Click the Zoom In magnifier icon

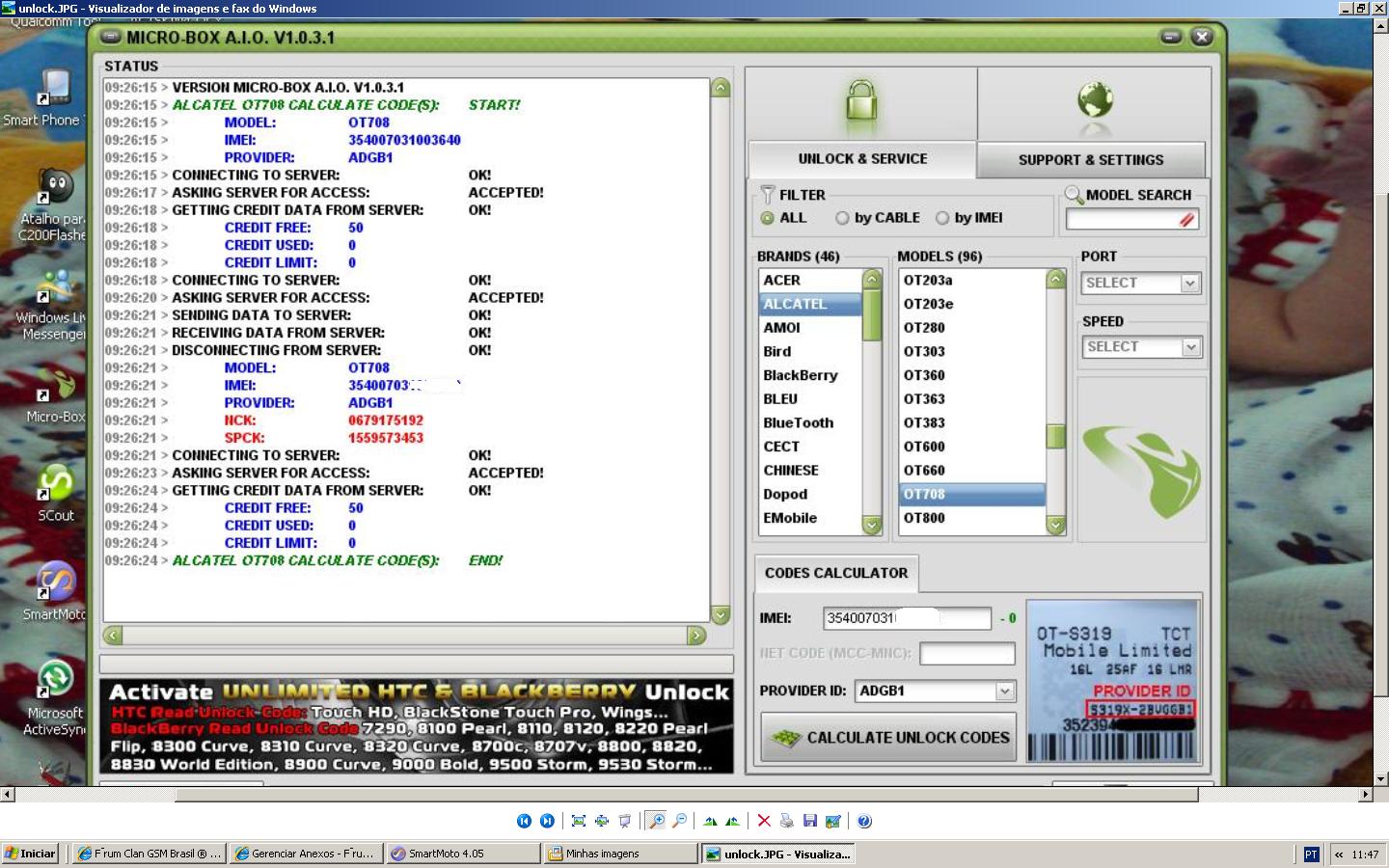pos(656,821)
